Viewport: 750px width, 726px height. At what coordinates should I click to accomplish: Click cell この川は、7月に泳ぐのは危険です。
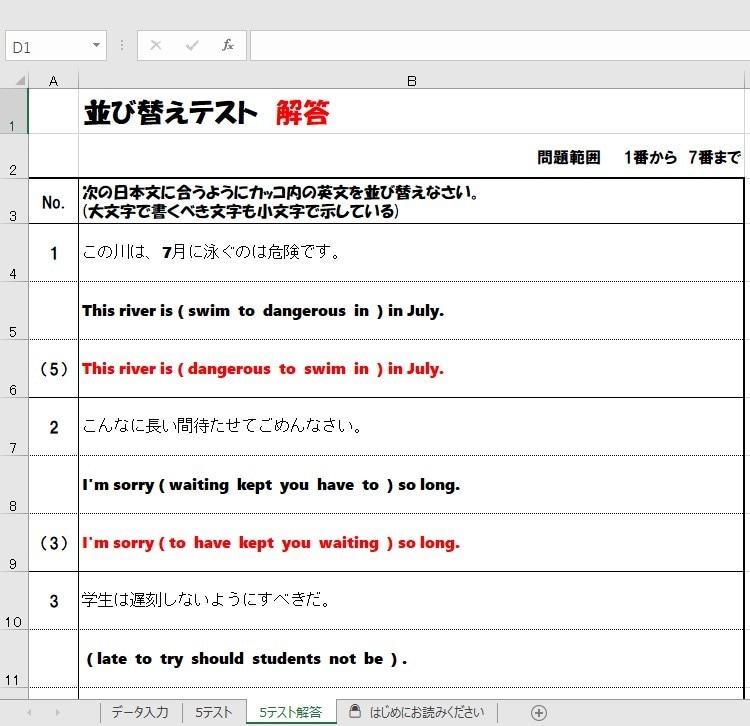(411, 253)
